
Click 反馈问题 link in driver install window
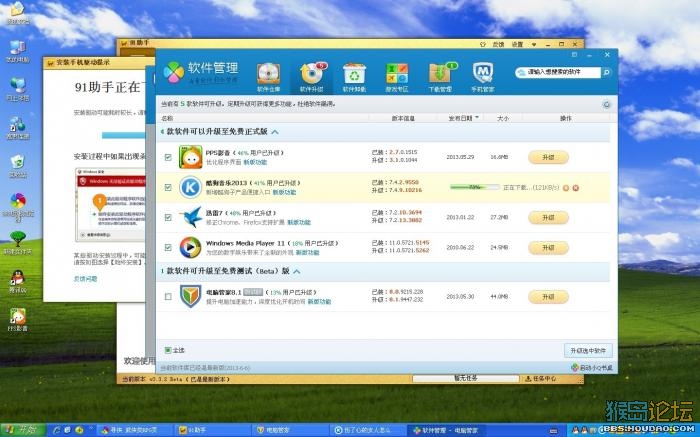85,279
